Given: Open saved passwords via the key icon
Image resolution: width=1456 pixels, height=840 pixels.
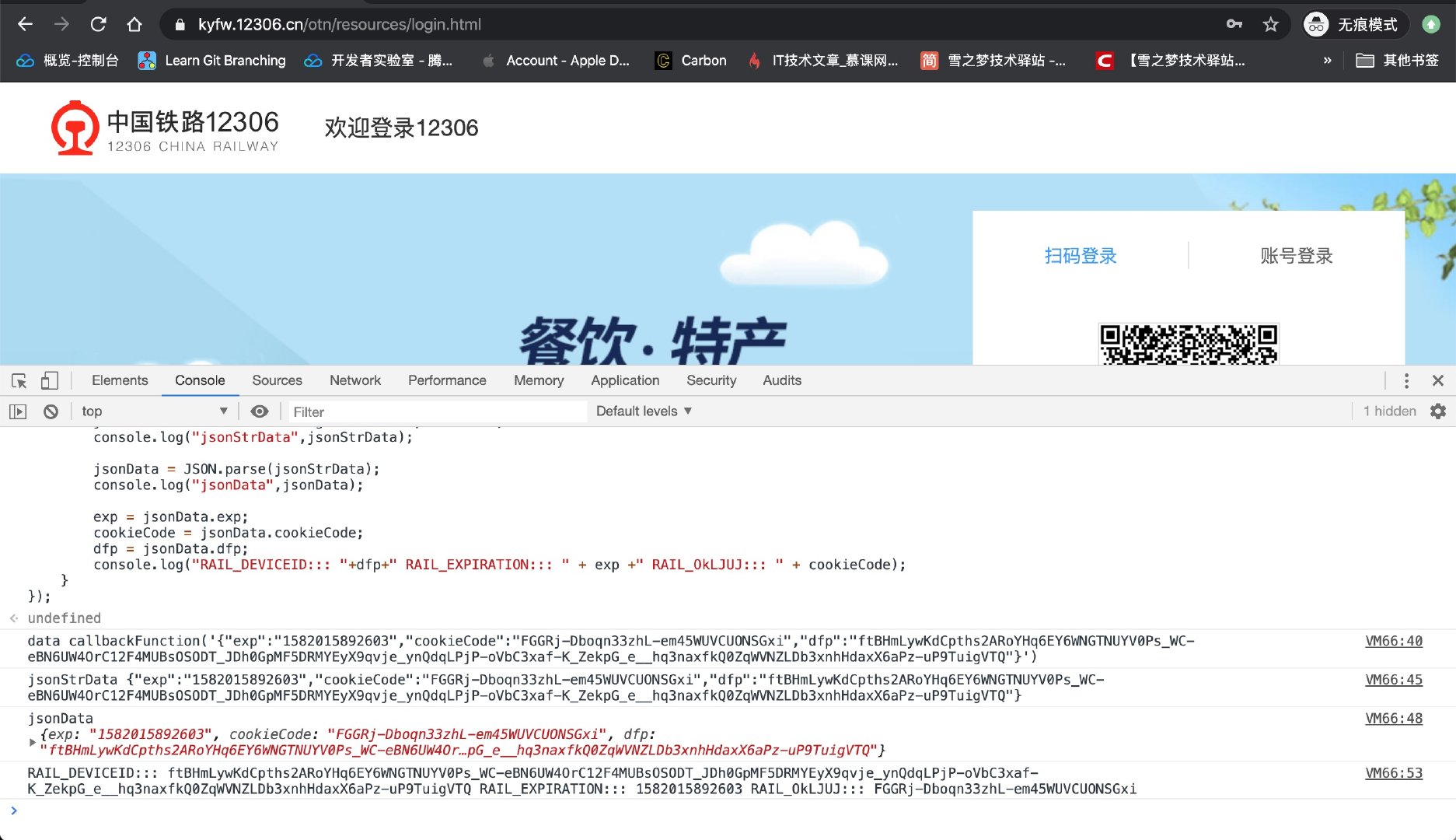Looking at the screenshot, I should tap(1234, 24).
